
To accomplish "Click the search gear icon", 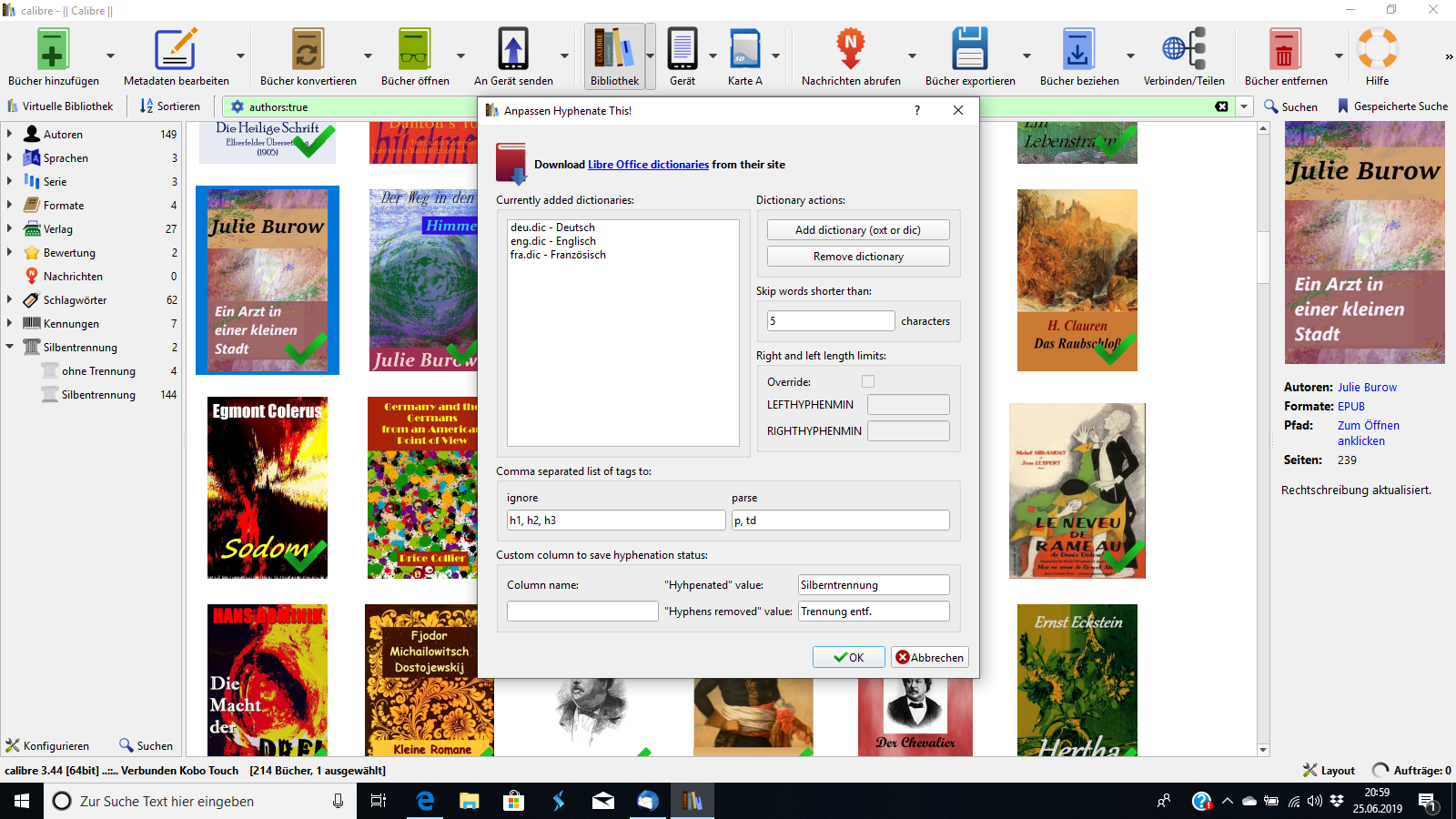I will click(238, 106).
